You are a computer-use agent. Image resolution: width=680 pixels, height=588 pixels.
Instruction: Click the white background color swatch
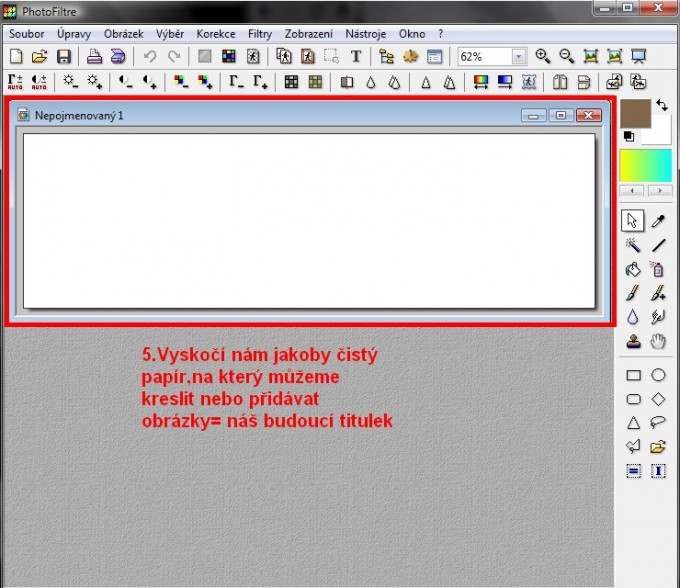point(659,134)
